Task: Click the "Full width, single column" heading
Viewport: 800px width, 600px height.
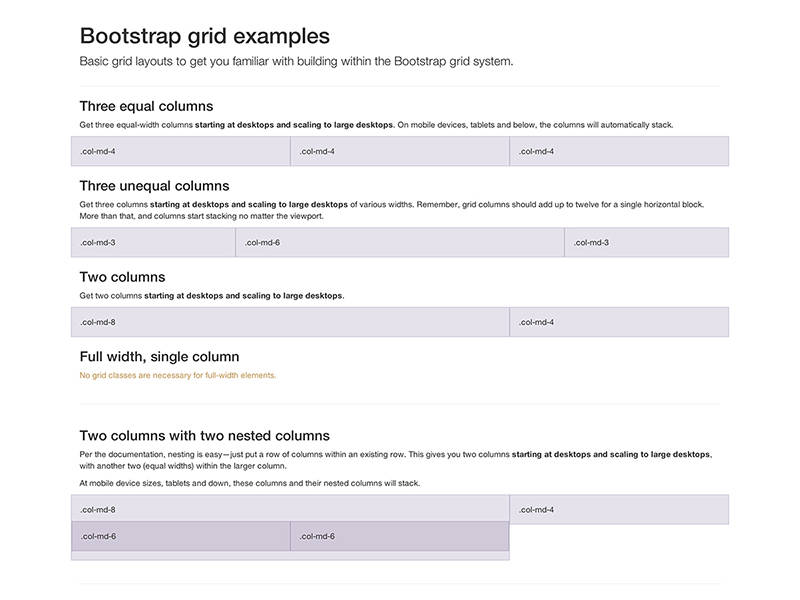Action: point(159,357)
